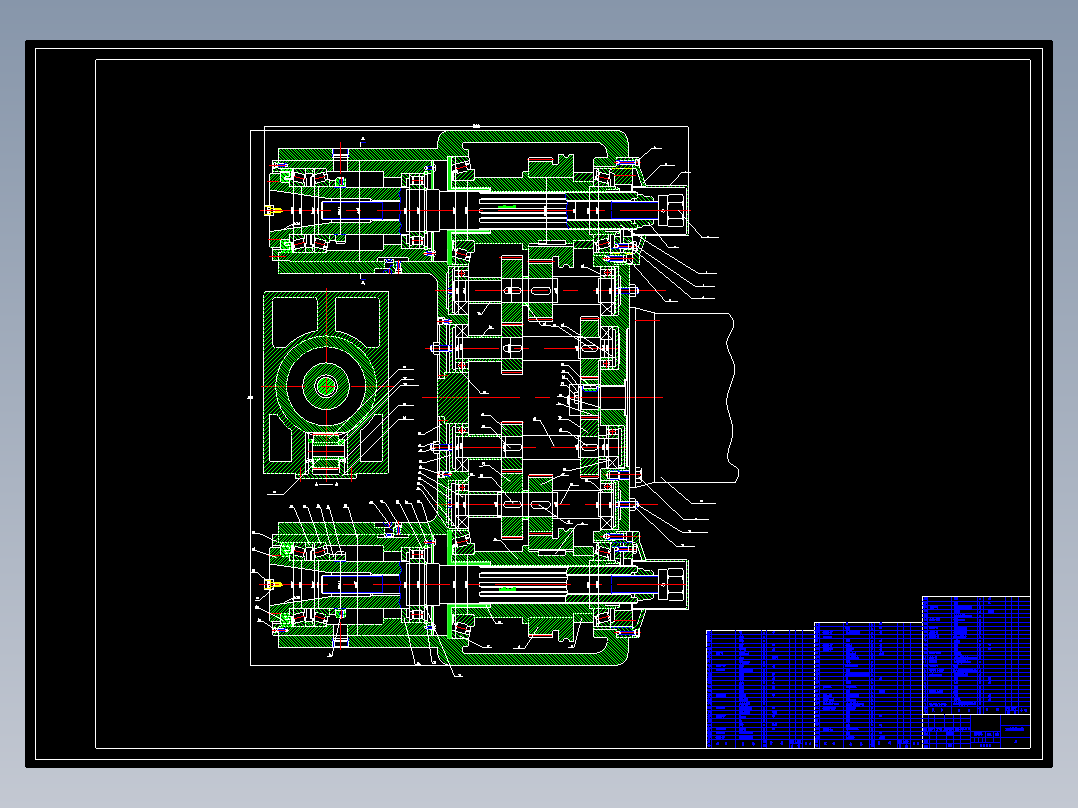Select the overall height dimension text on the left
Image resolution: width=1078 pixels, height=808 pixels.
pos(250,397)
